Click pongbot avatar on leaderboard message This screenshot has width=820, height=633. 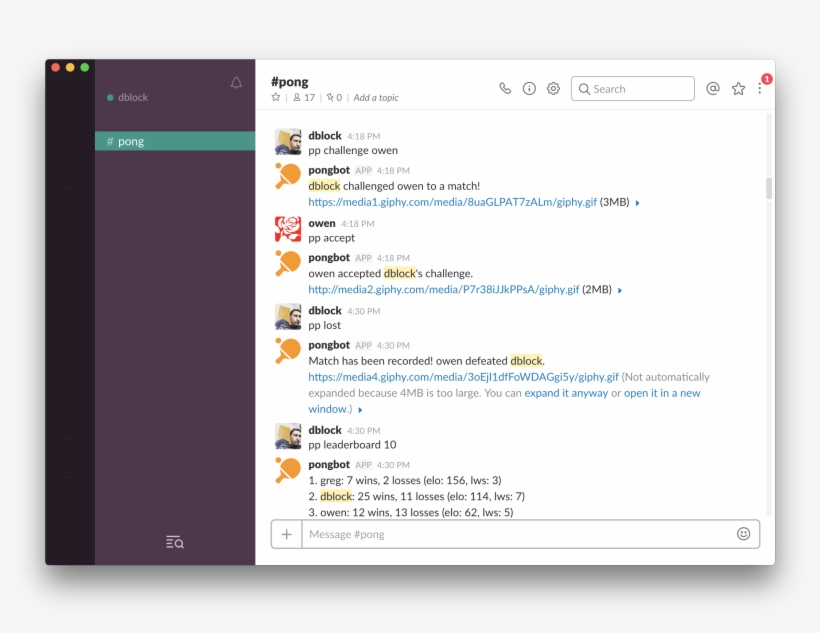pyautogui.click(x=288, y=470)
